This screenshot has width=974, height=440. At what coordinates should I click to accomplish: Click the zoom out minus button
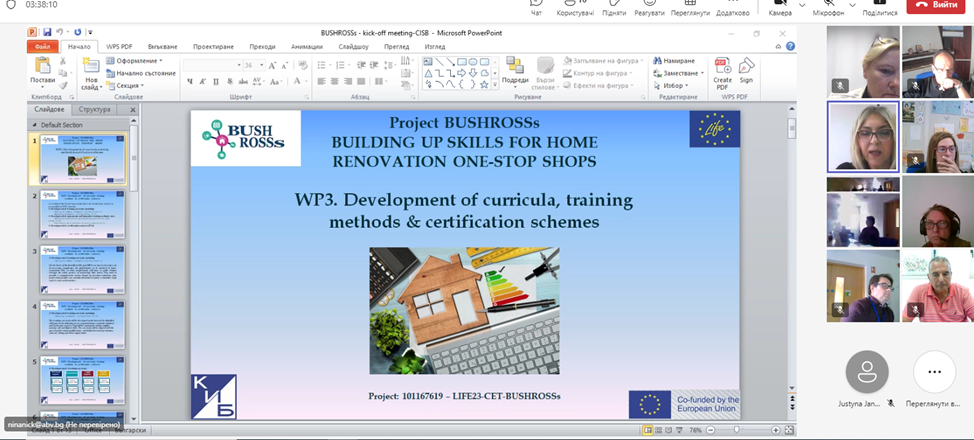(x=711, y=430)
